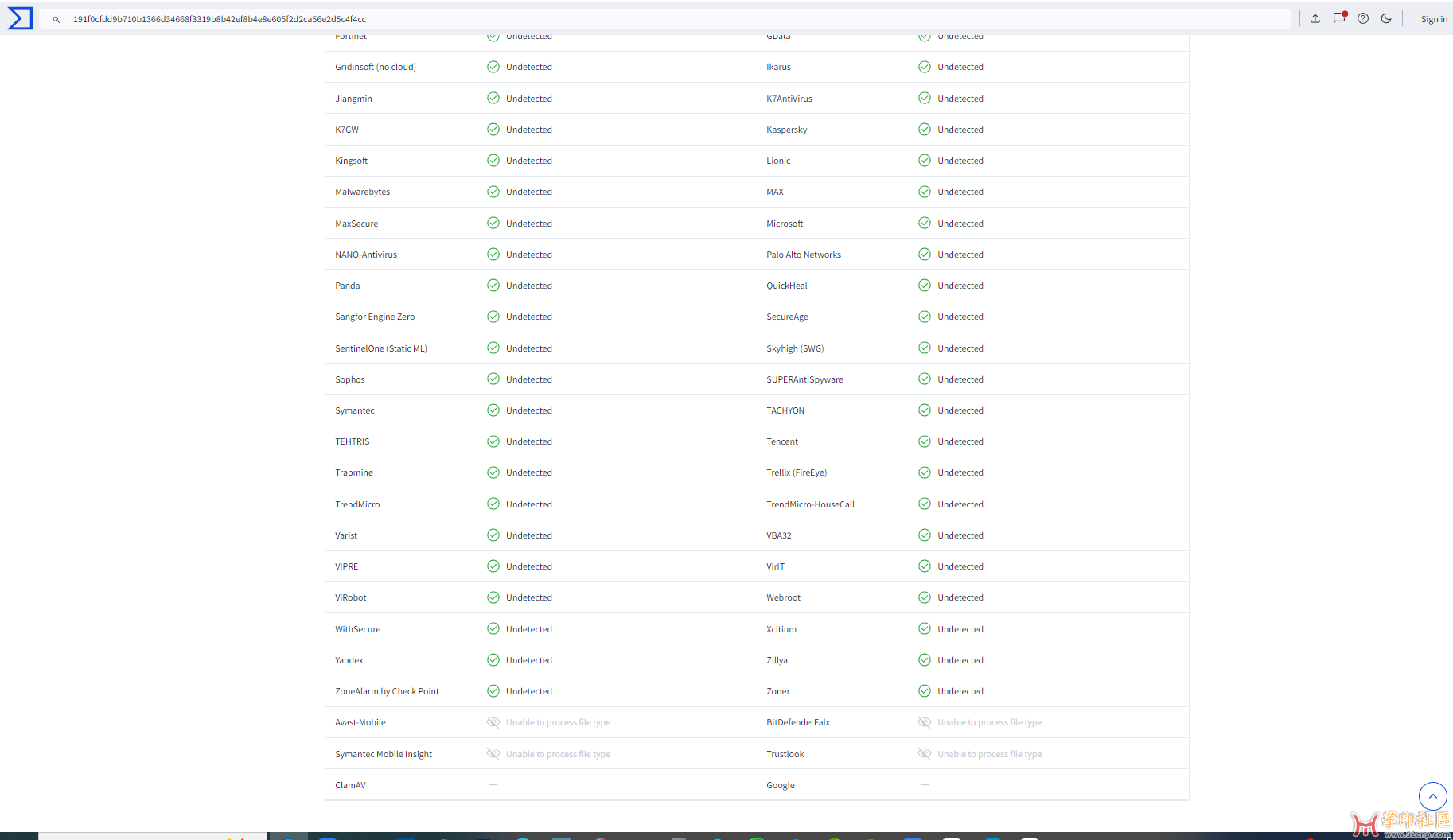Select the 'MaxSecure' vendor name
1453x840 pixels.
(356, 224)
